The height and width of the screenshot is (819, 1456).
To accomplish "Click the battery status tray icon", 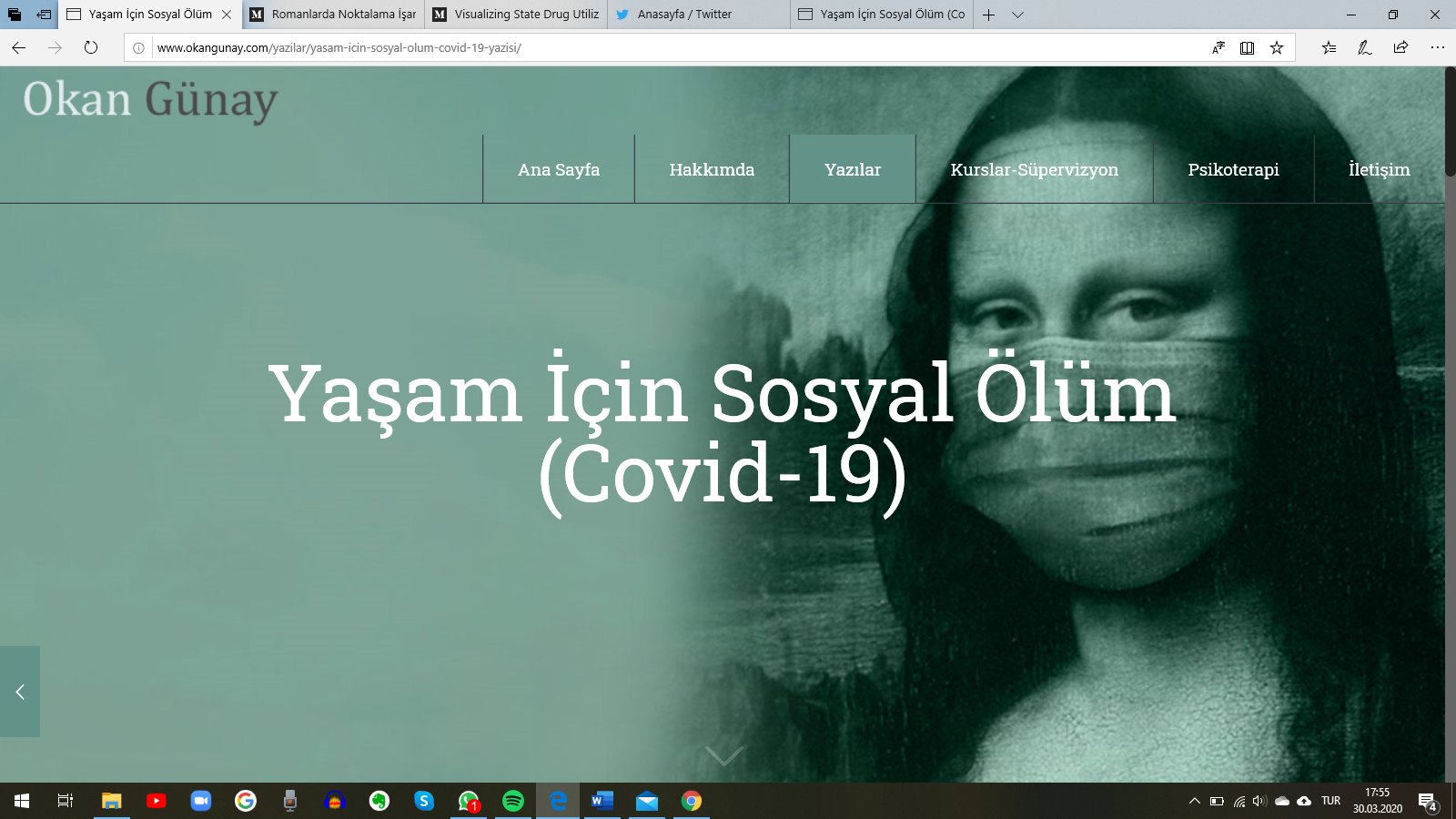I will (x=1217, y=801).
